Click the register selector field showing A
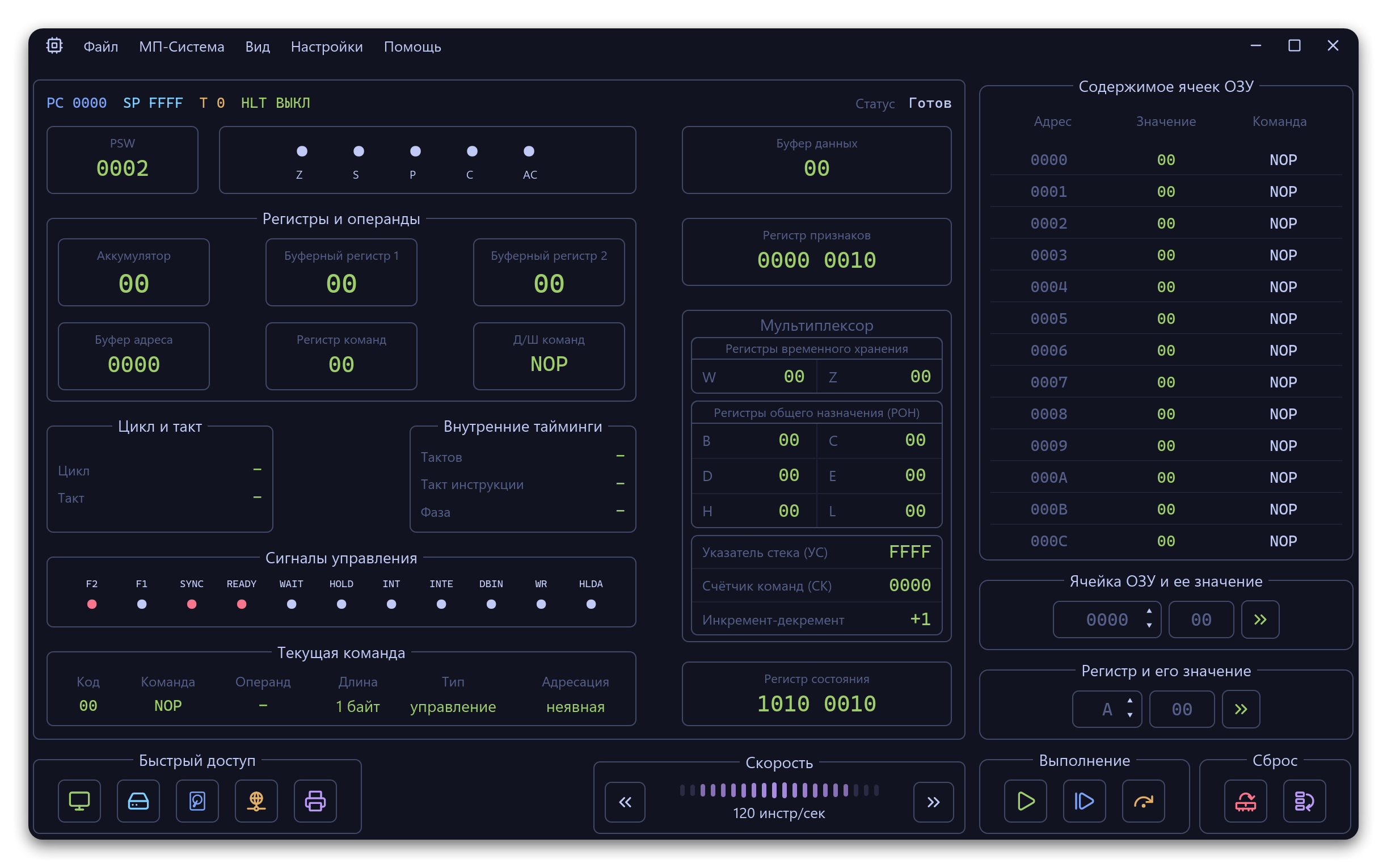The width and height of the screenshot is (1387, 868). coord(1107,709)
